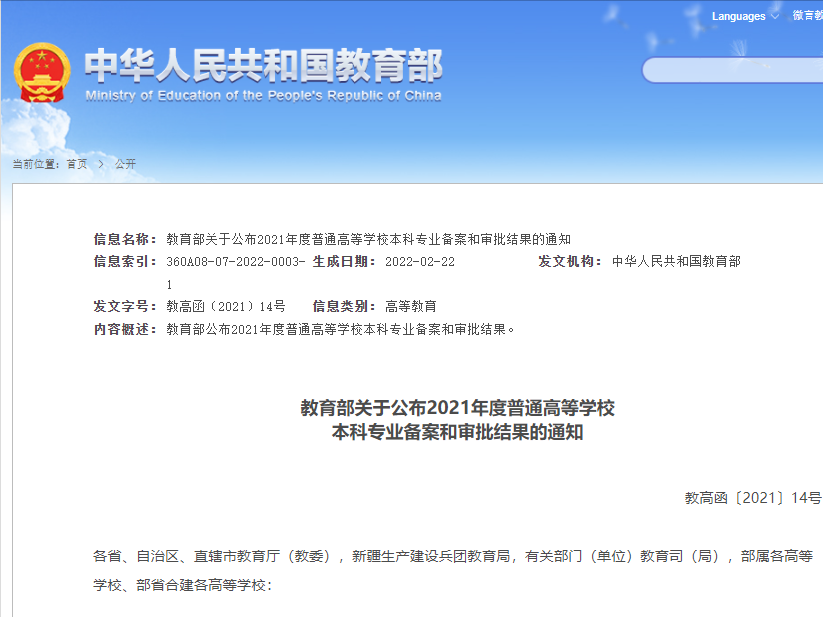Click the 信息索引 field label
The height and width of the screenshot is (617, 823).
[125, 261]
